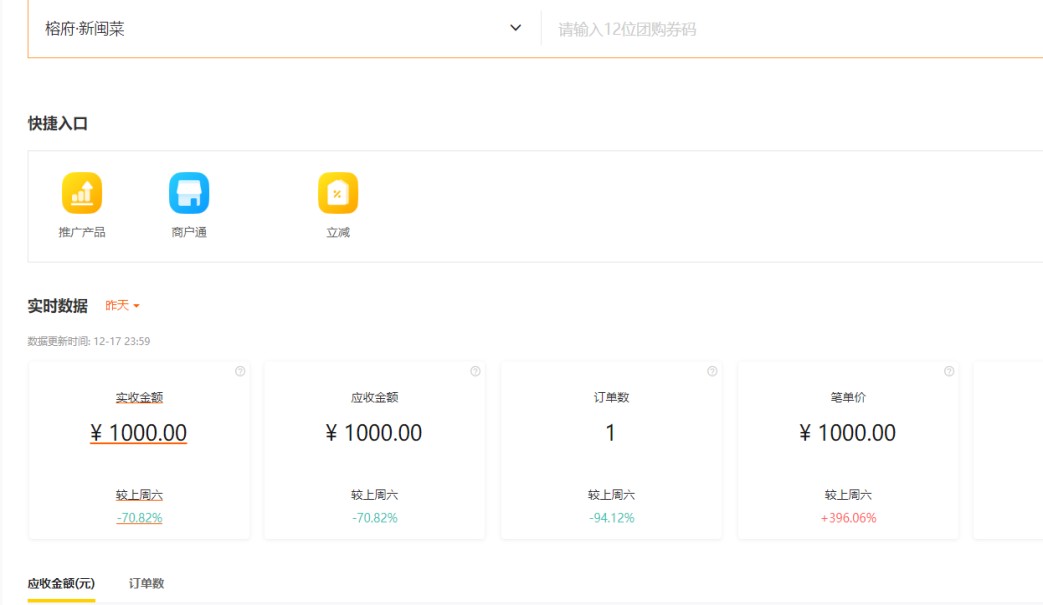Switch to the 订单数 tab

coord(146,583)
